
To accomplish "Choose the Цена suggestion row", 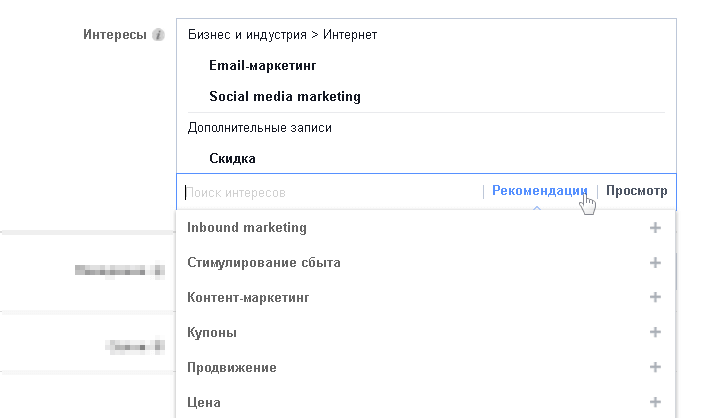I will click(204, 402).
